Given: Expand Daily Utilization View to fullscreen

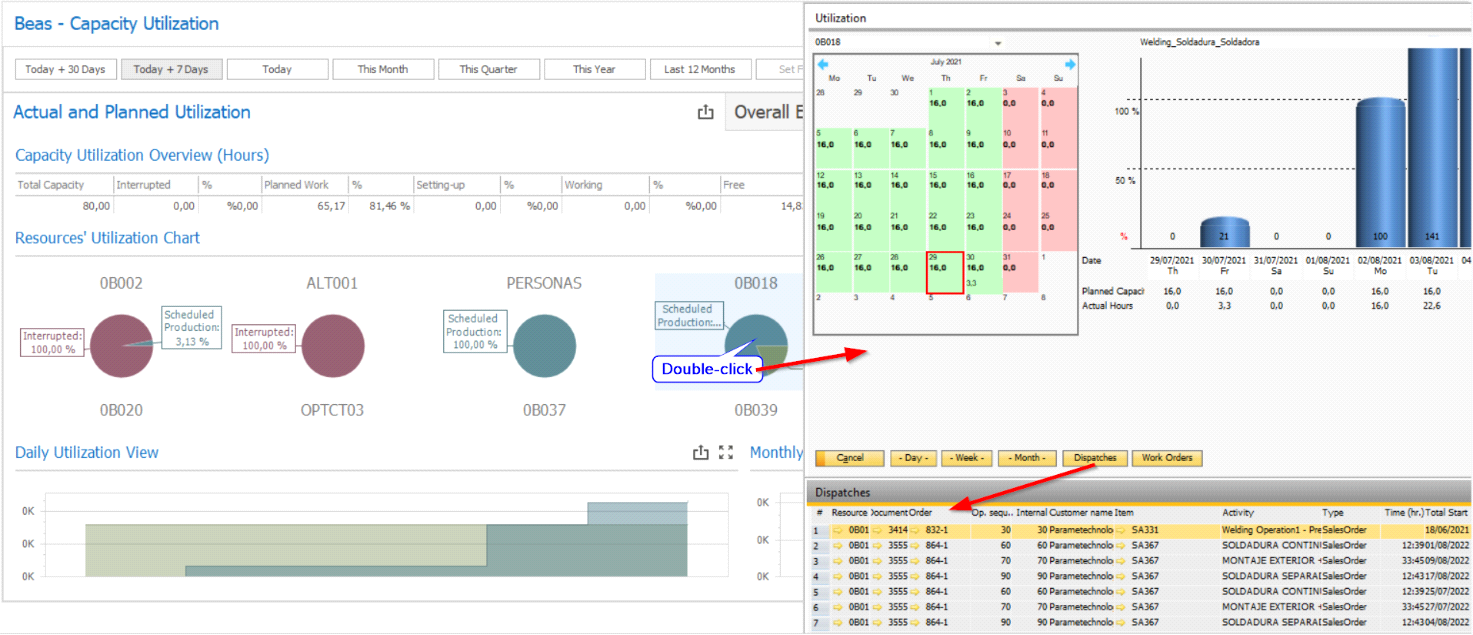Looking at the screenshot, I should (727, 453).
